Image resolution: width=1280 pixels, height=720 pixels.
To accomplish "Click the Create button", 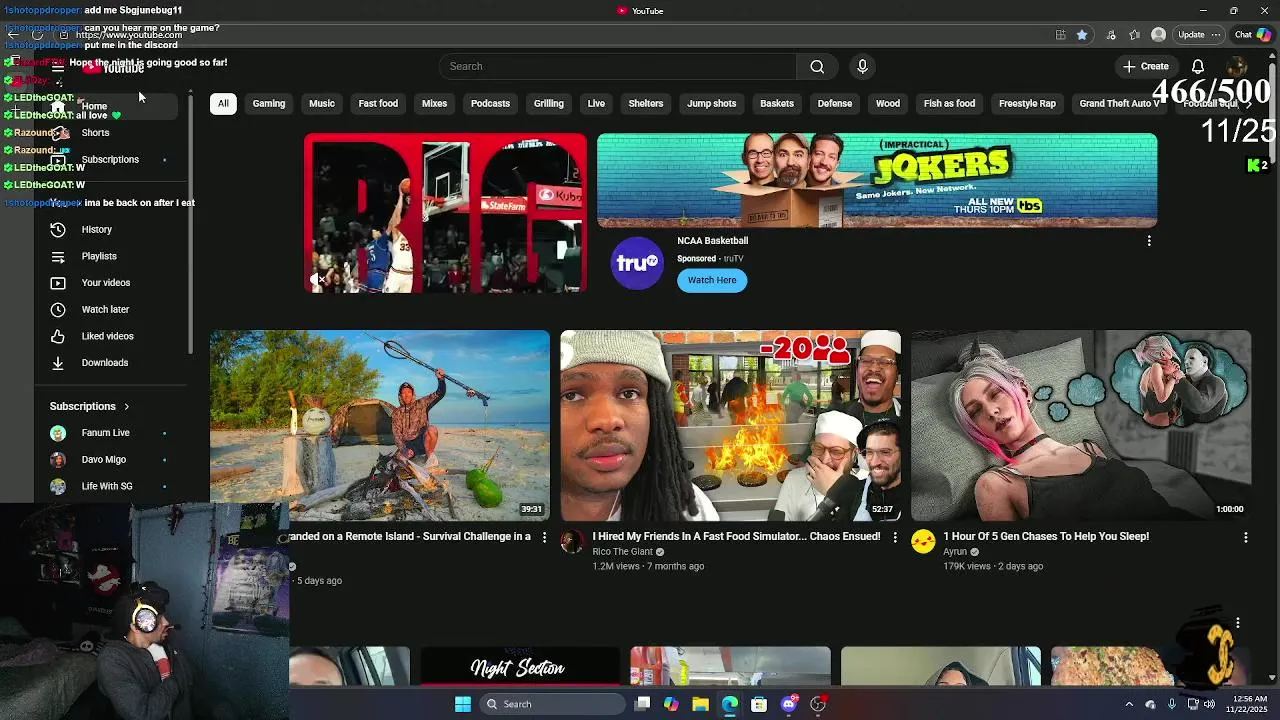I will coord(1145,66).
